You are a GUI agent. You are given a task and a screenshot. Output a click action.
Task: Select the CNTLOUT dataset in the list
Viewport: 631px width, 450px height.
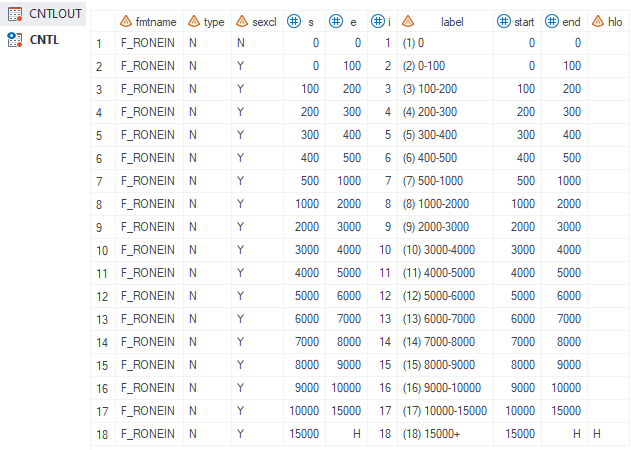(43, 14)
